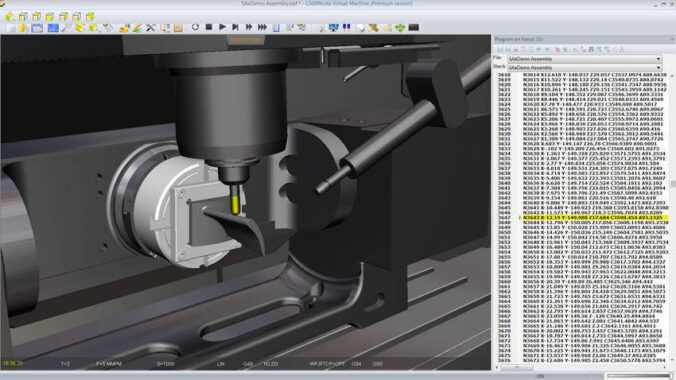
Task: Click the printer icon in the program panel toolbar
Action: pos(592,50)
